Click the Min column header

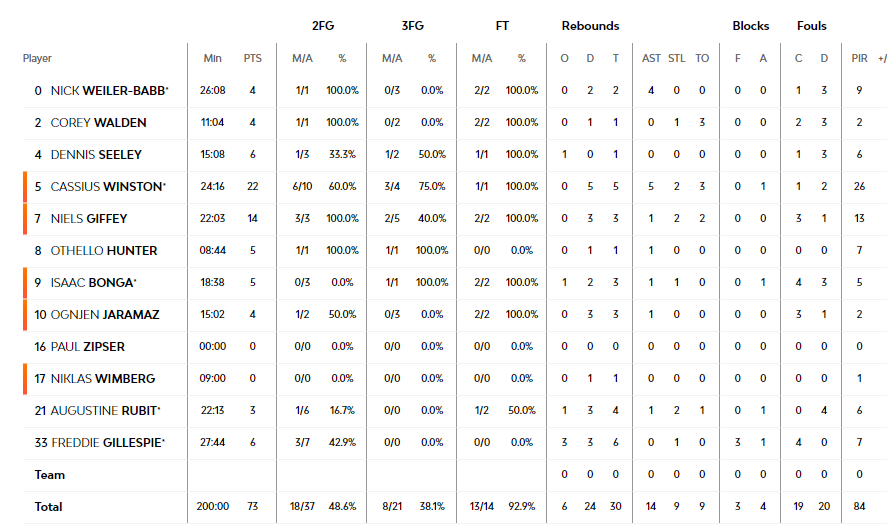[213, 58]
